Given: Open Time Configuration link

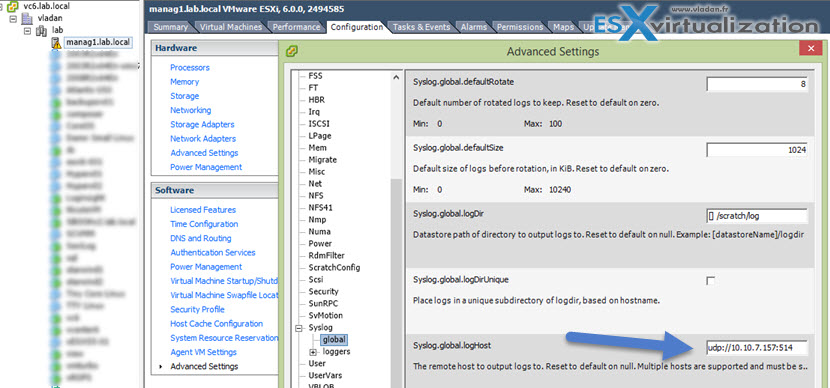Looking at the screenshot, I should [204, 224].
